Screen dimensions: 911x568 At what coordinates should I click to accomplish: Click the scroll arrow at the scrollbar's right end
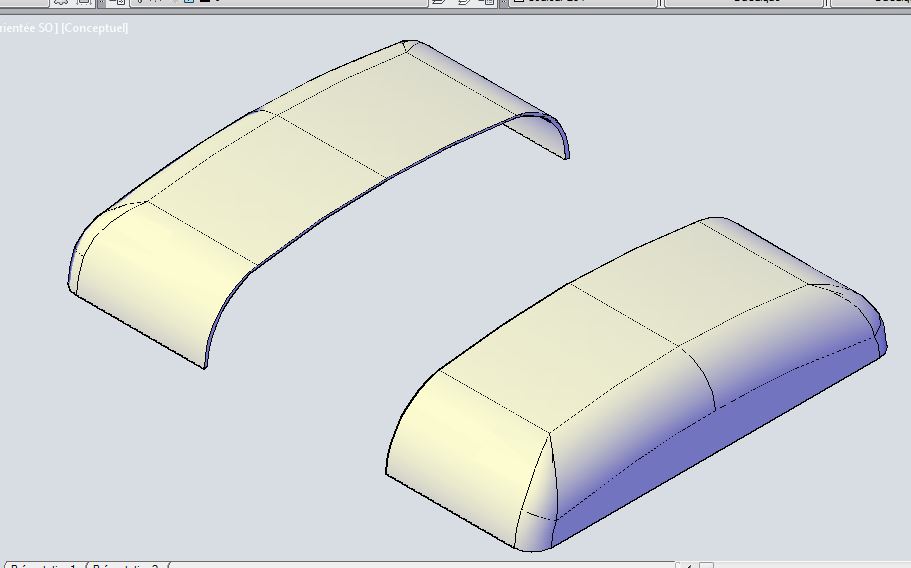pos(689,565)
